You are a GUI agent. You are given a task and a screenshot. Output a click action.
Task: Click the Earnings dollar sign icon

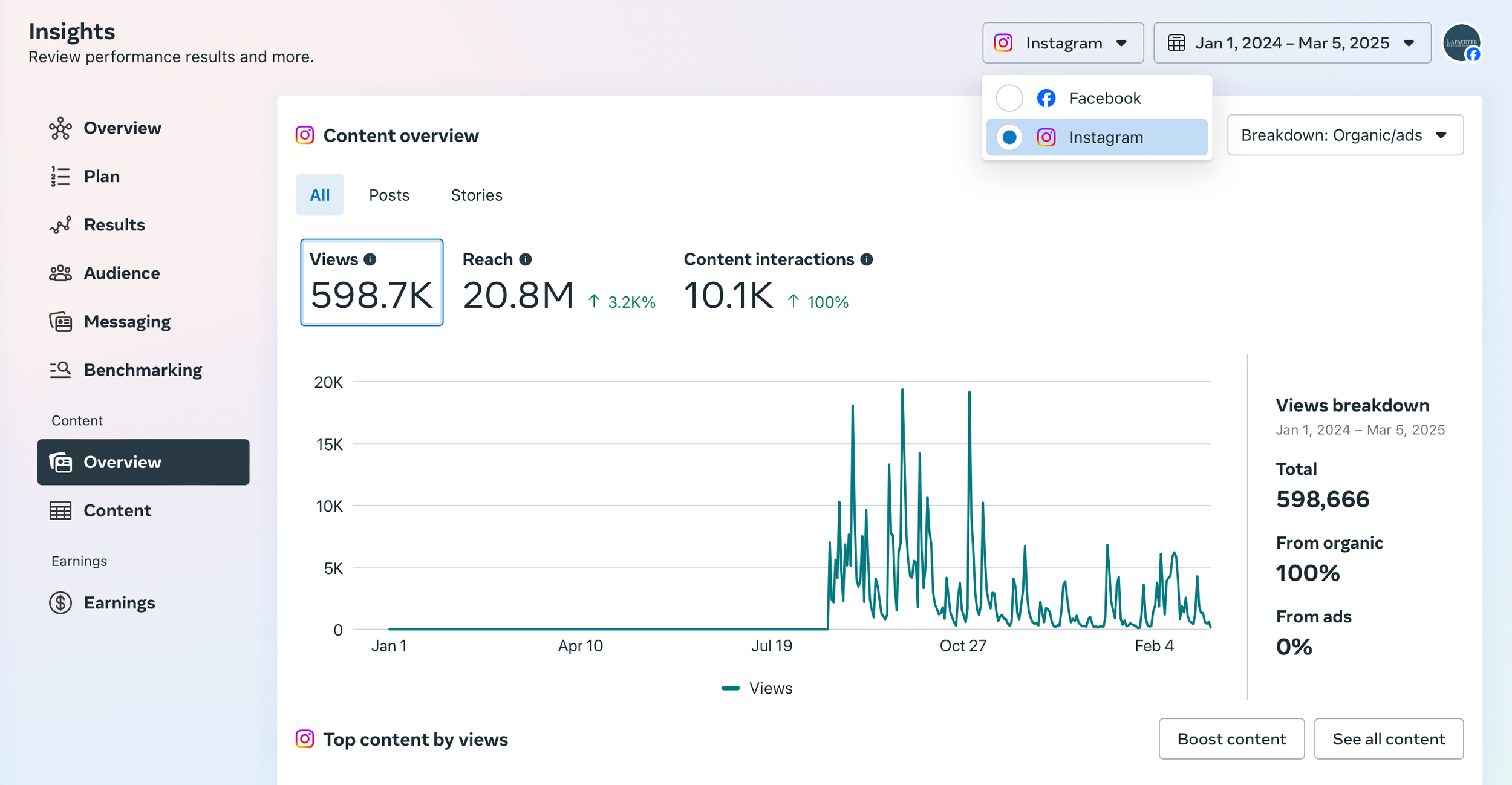click(x=60, y=603)
